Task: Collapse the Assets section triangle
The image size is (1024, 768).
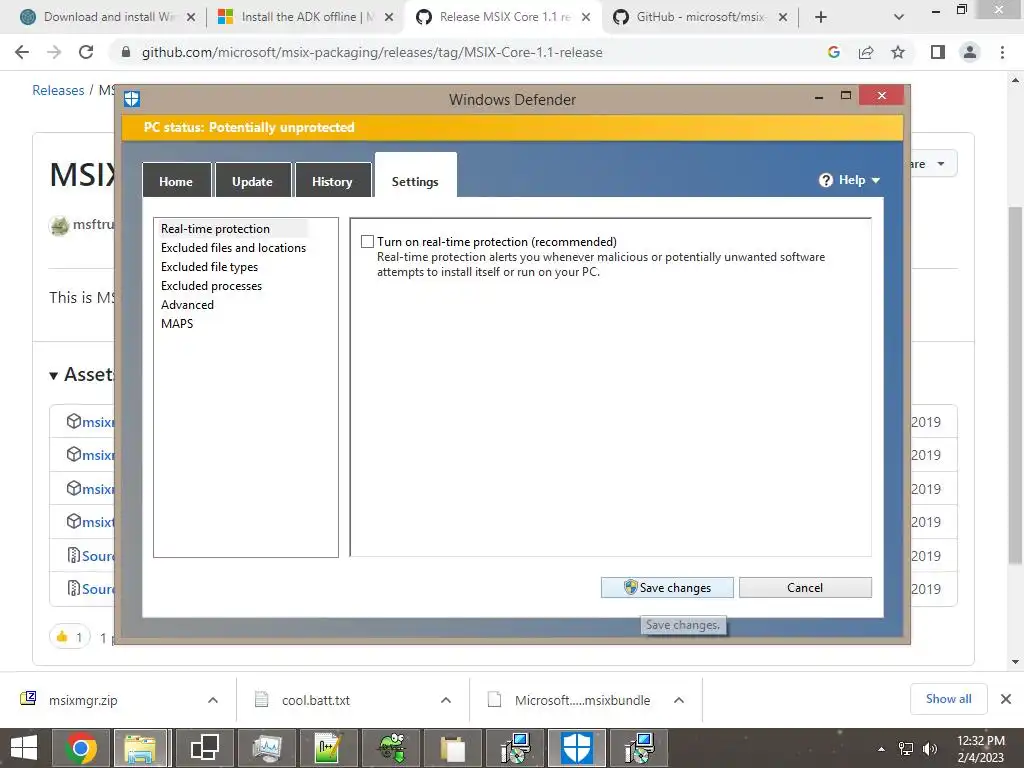Action: 54,376
